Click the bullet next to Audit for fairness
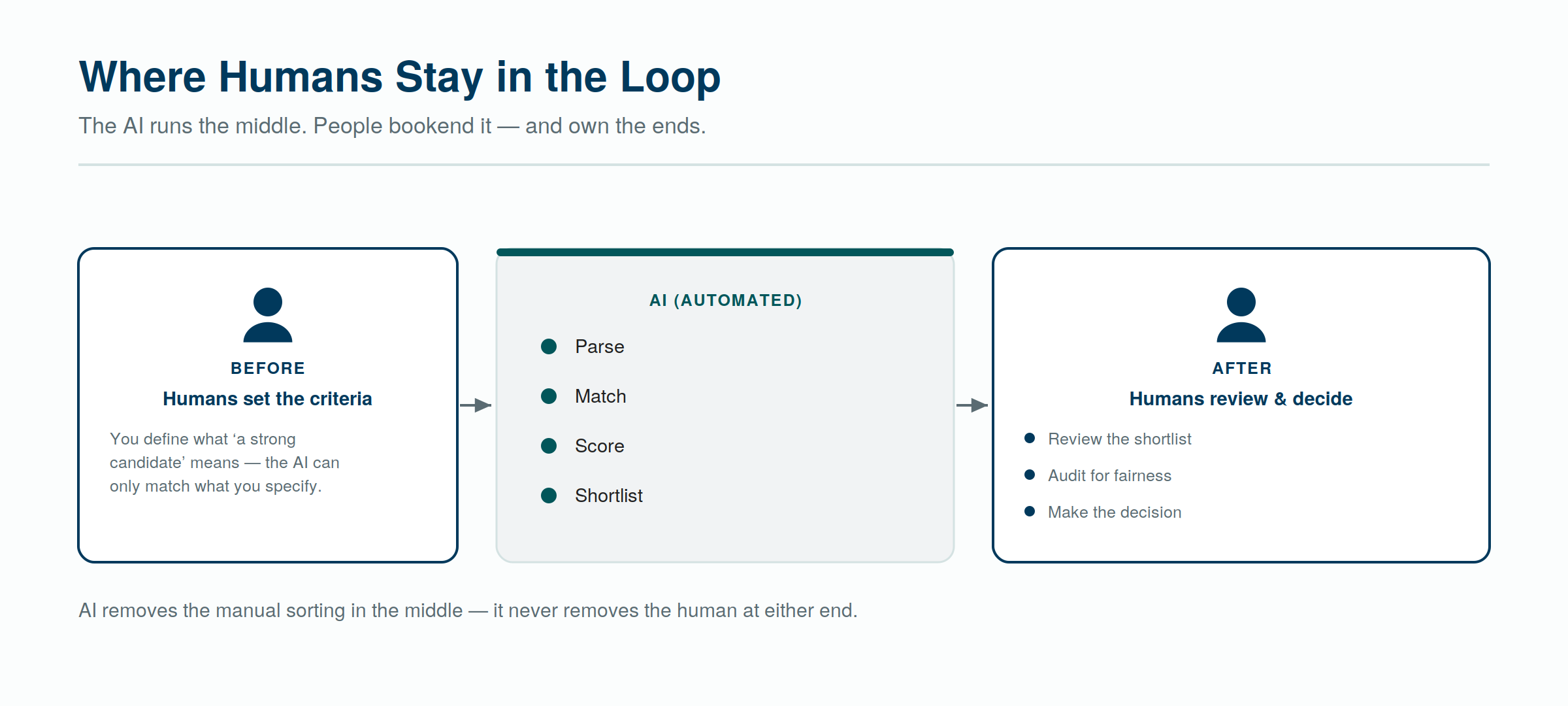Image resolution: width=1568 pixels, height=706 pixels. pyautogui.click(x=1030, y=475)
